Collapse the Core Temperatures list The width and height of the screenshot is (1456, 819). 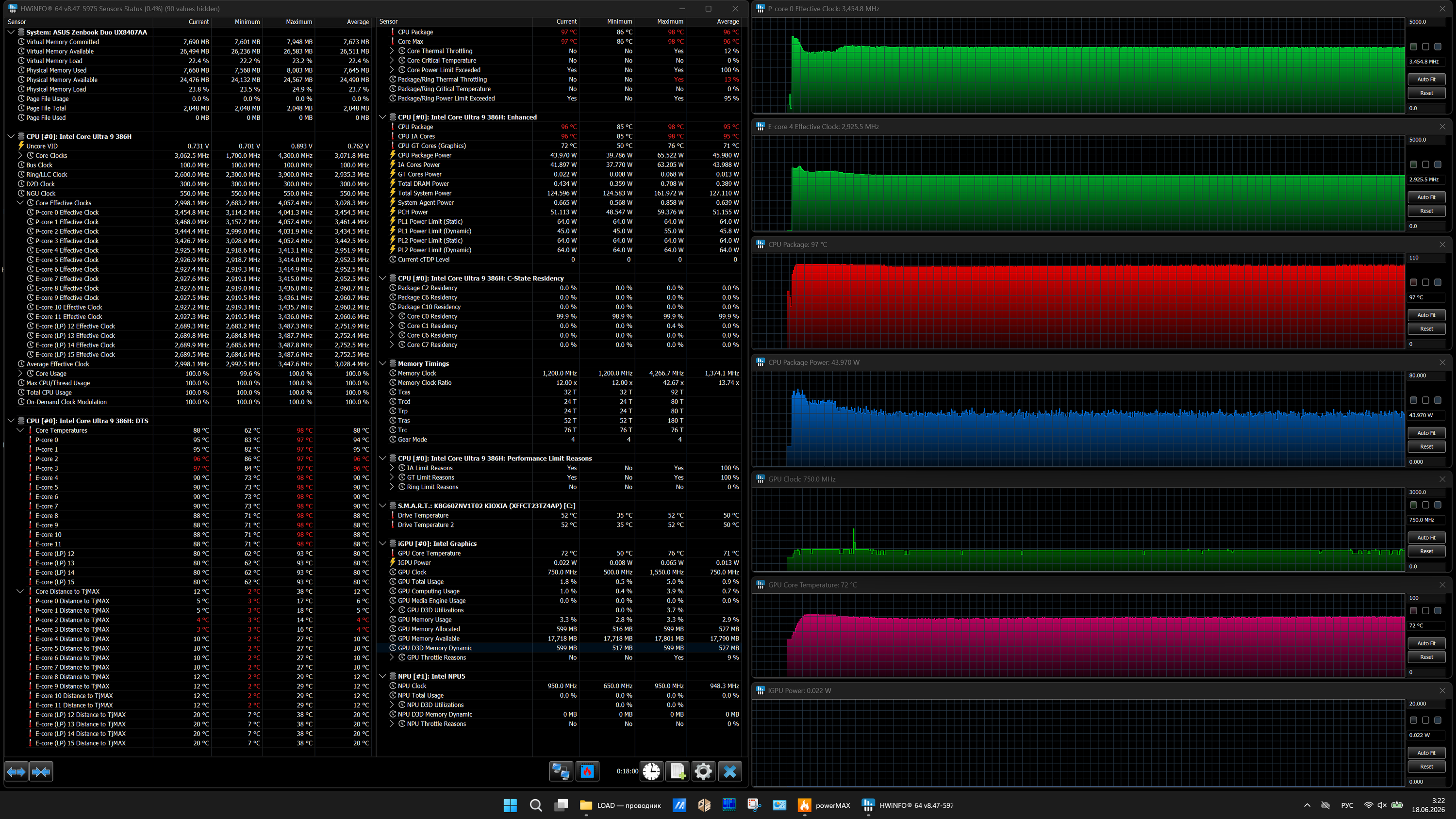[20, 431]
